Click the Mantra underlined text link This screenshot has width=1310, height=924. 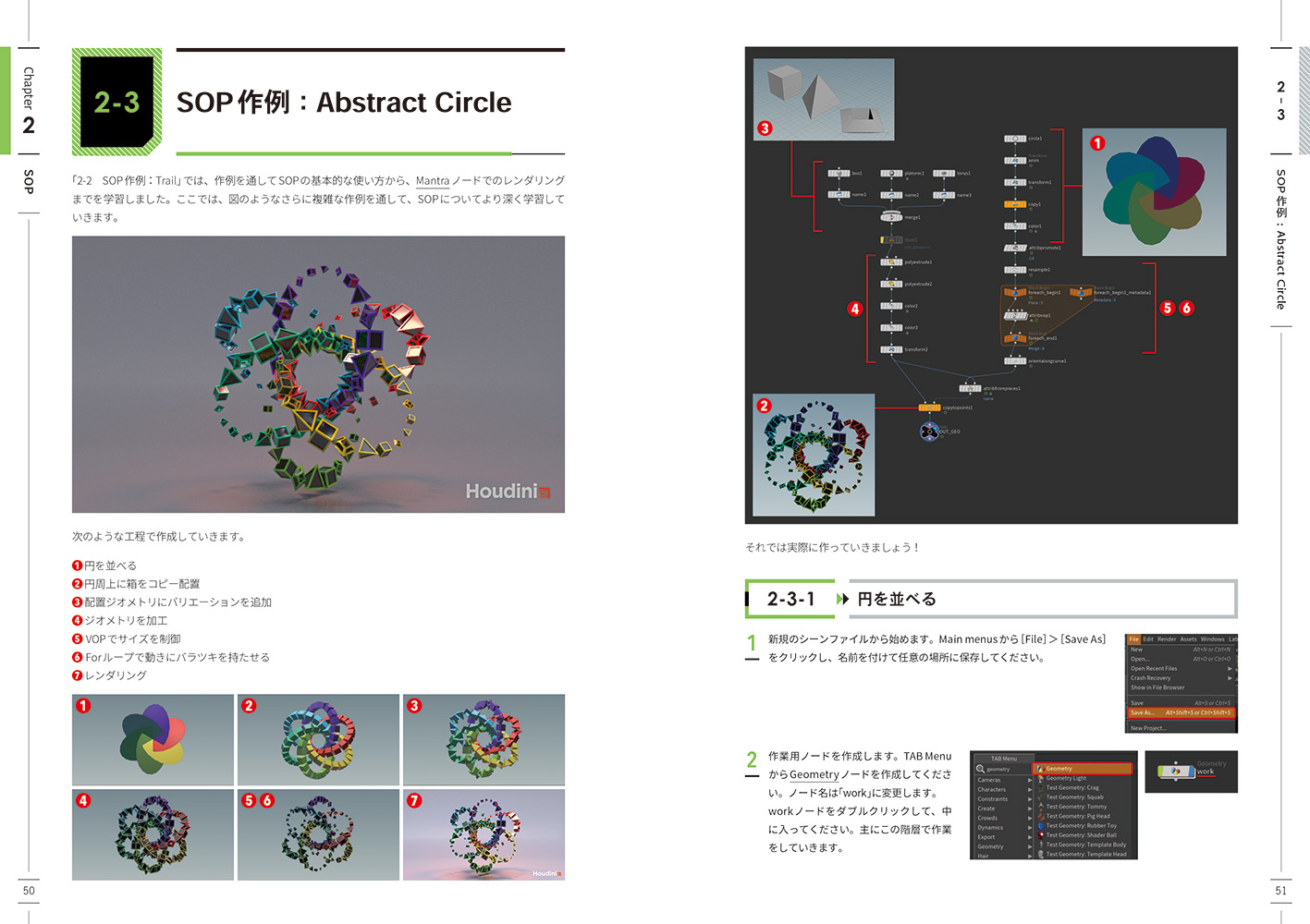pyautogui.click(x=433, y=181)
